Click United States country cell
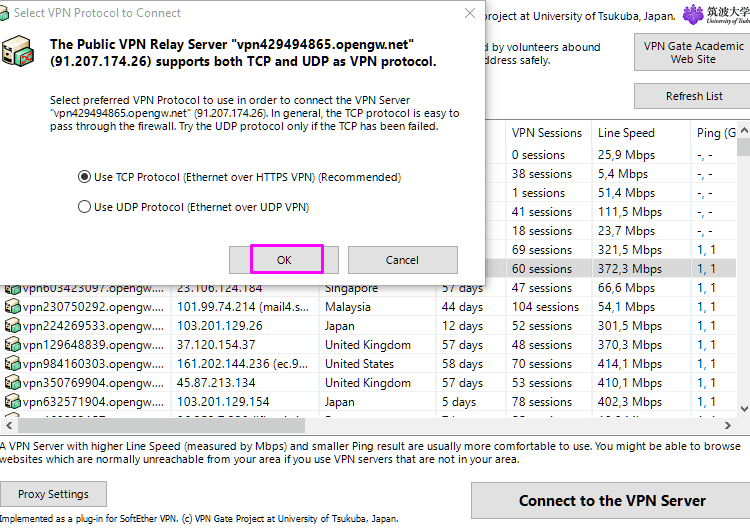The image size is (750, 528). pyautogui.click(x=359, y=364)
